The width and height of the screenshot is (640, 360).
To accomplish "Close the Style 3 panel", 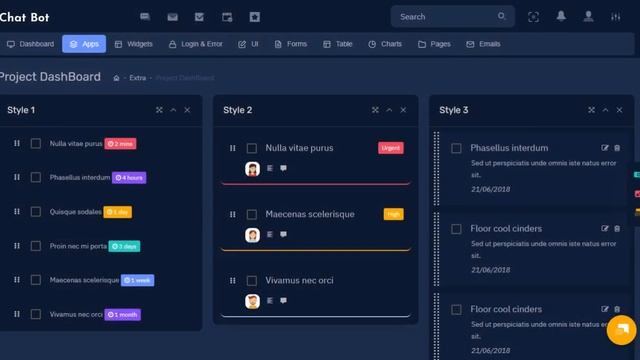I will (x=619, y=110).
